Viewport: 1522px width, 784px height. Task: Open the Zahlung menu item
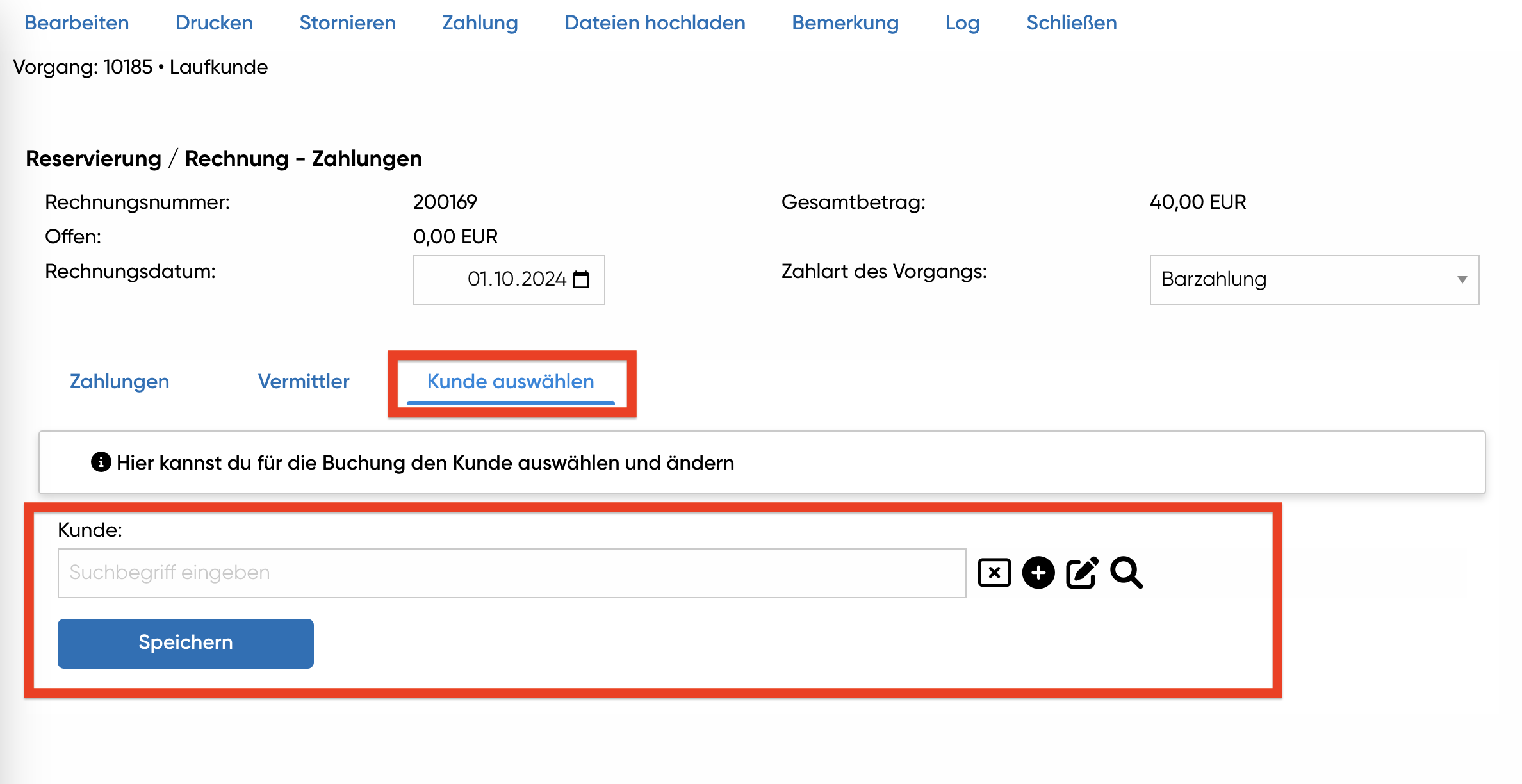480,23
